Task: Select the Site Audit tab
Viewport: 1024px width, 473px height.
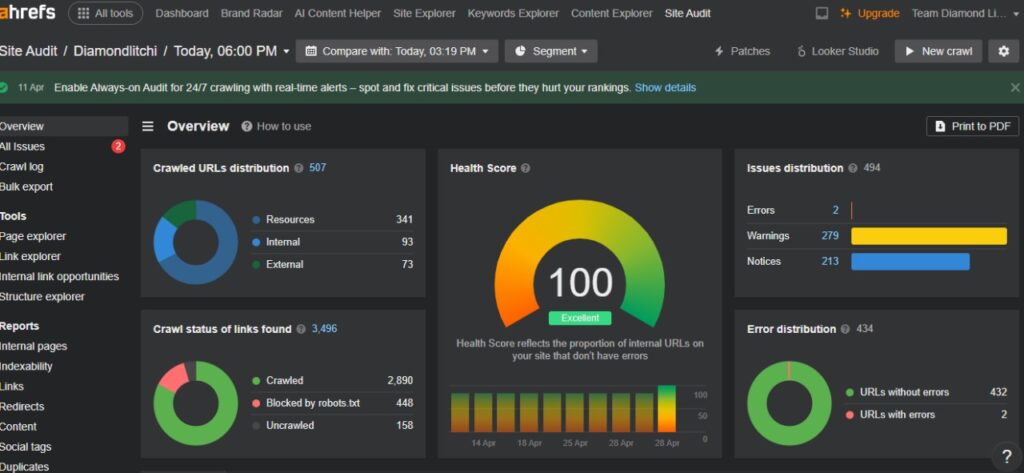Action: click(688, 13)
